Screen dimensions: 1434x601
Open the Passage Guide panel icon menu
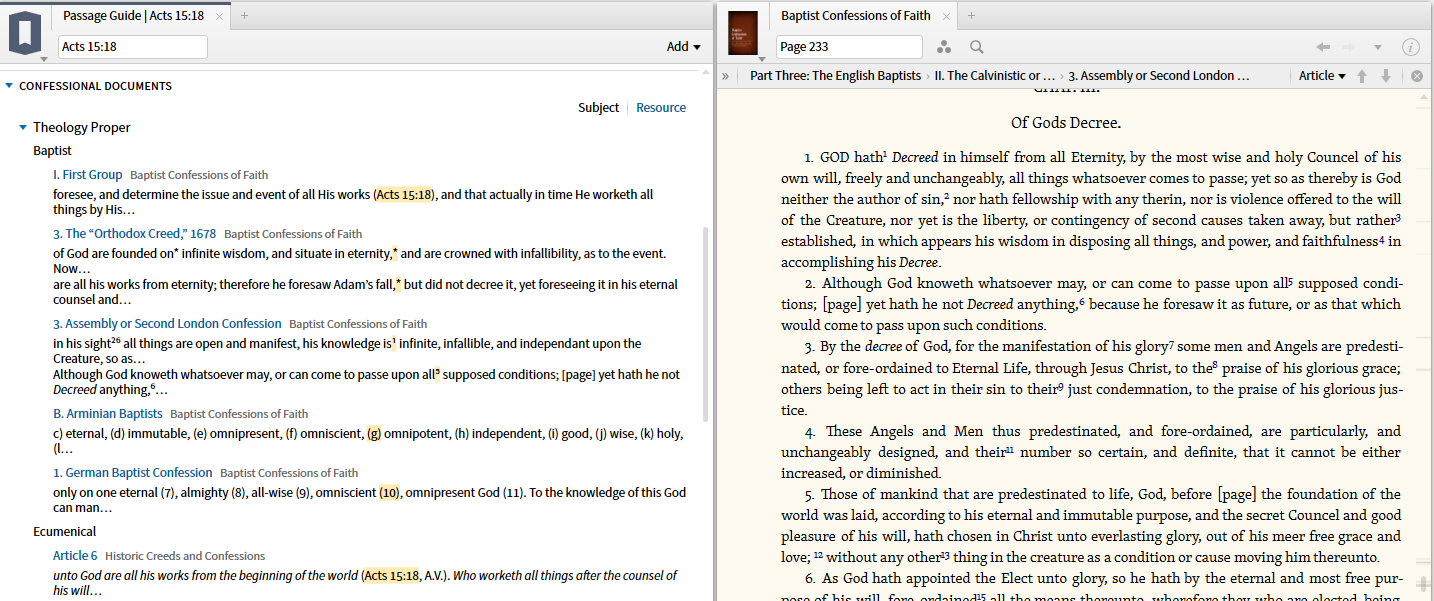pos(25,32)
